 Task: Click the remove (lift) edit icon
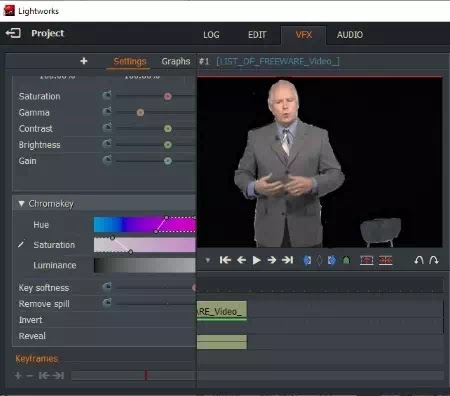(x=366, y=260)
